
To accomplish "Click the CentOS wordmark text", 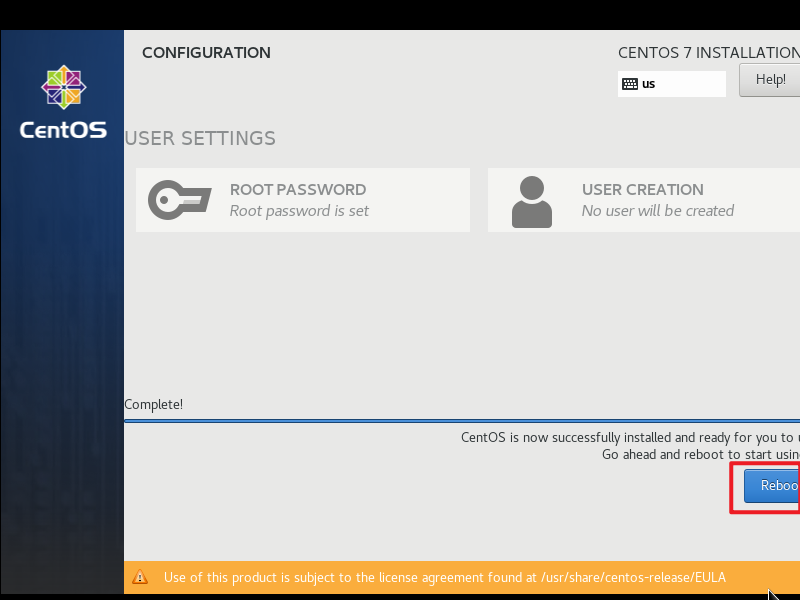I will (63, 130).
